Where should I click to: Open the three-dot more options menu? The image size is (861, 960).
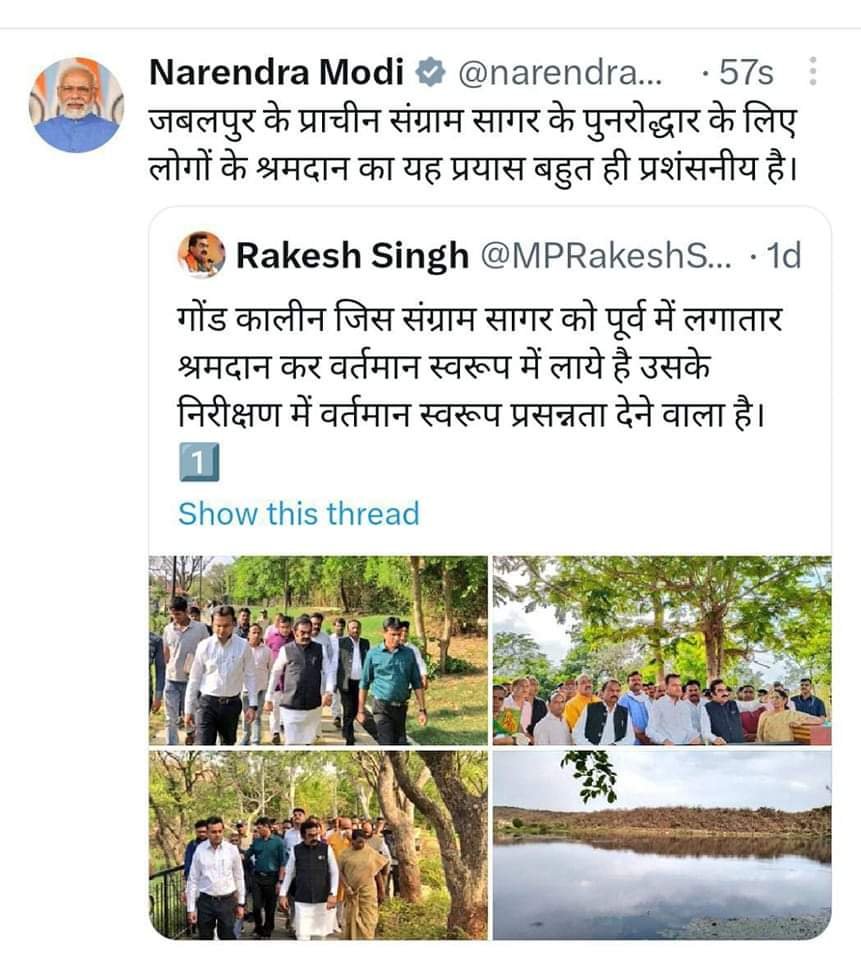[811, 72]
